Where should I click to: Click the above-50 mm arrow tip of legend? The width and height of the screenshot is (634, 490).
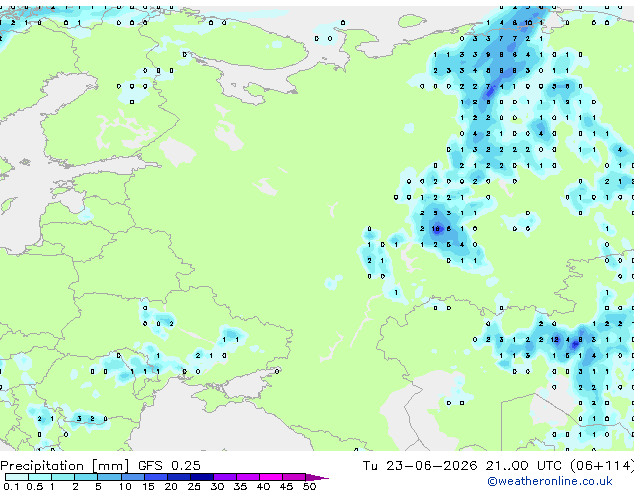tap(317, 477)
